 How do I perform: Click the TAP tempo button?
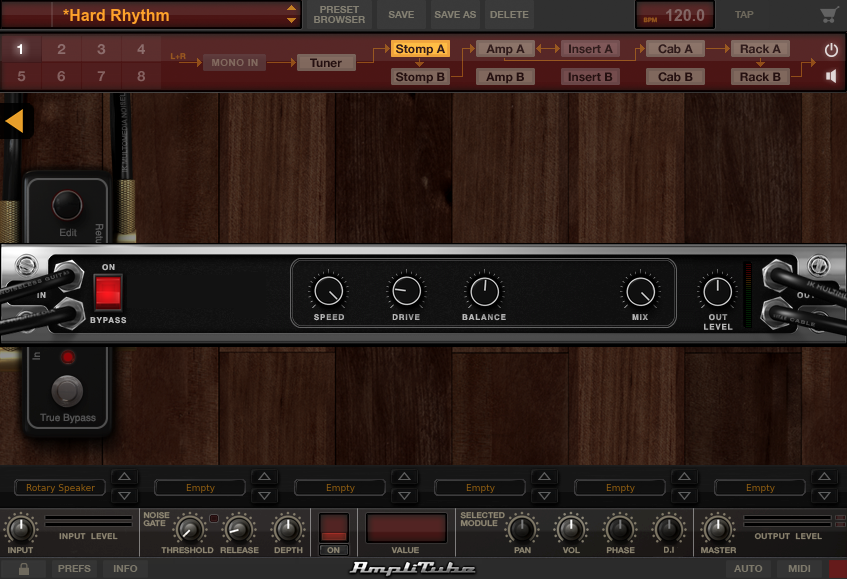[x=744, y=15]
